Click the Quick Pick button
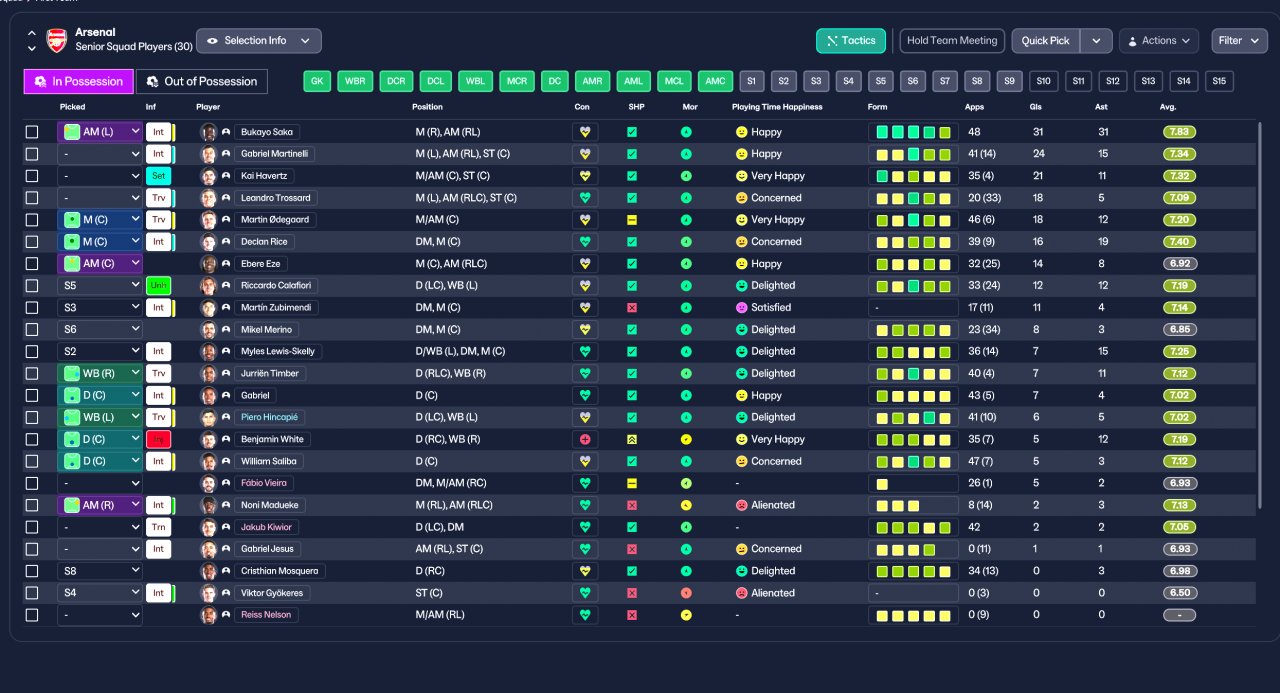 tap(1046, 41)
